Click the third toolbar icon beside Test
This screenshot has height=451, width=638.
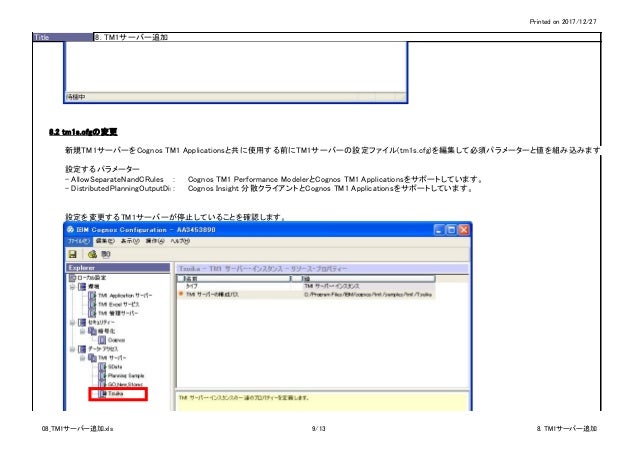(106, 254)
